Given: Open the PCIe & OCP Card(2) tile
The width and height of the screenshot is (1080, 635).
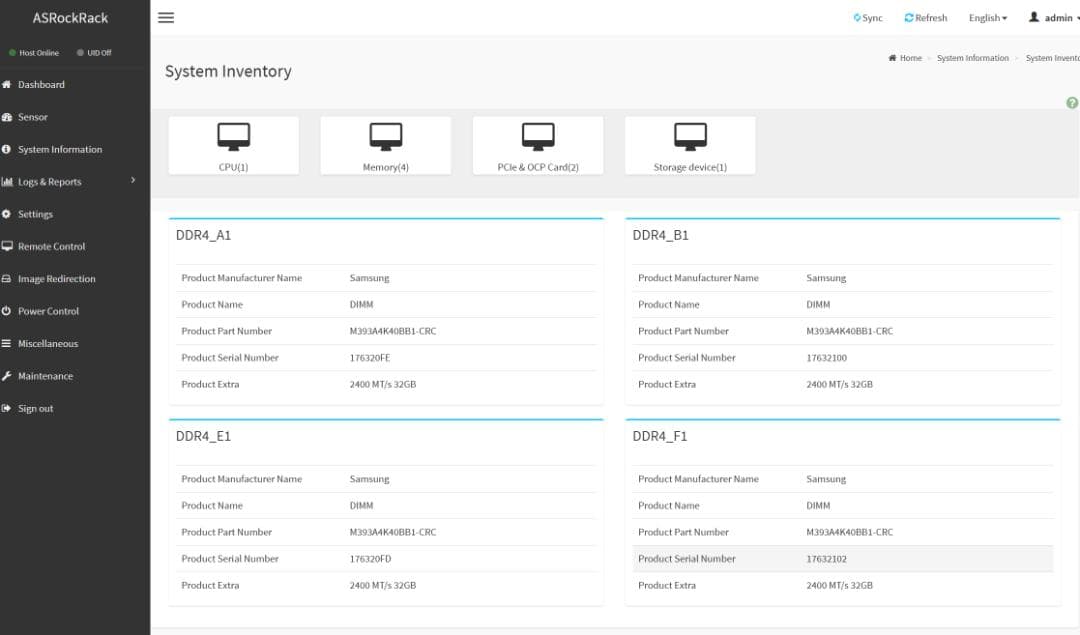Looking at the screenshot, I should coord(538,146).
